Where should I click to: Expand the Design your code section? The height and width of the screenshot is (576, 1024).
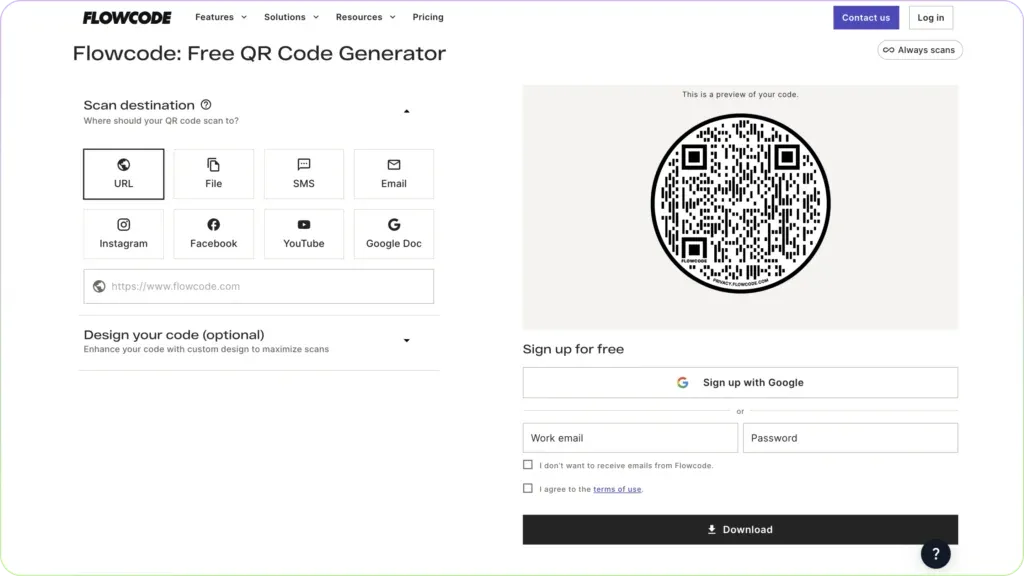(406, 340)
